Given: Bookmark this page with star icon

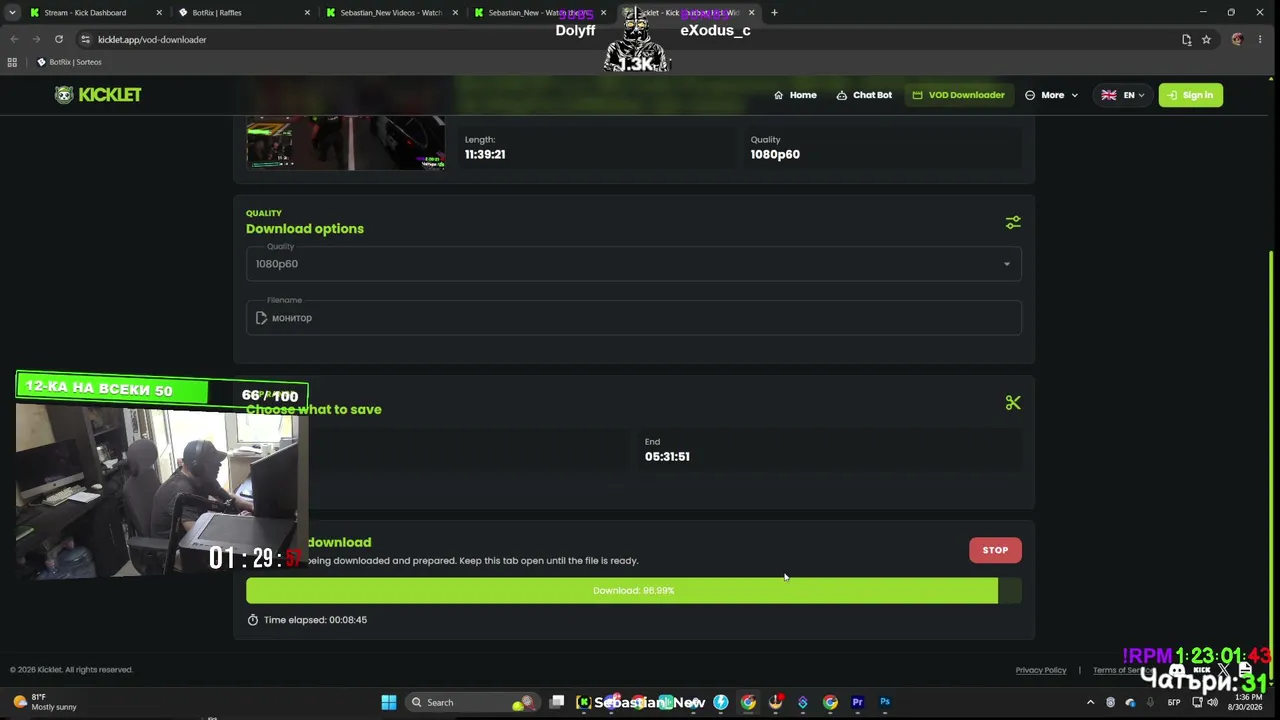Looking at the screenshot, I should pos(1206,39).
